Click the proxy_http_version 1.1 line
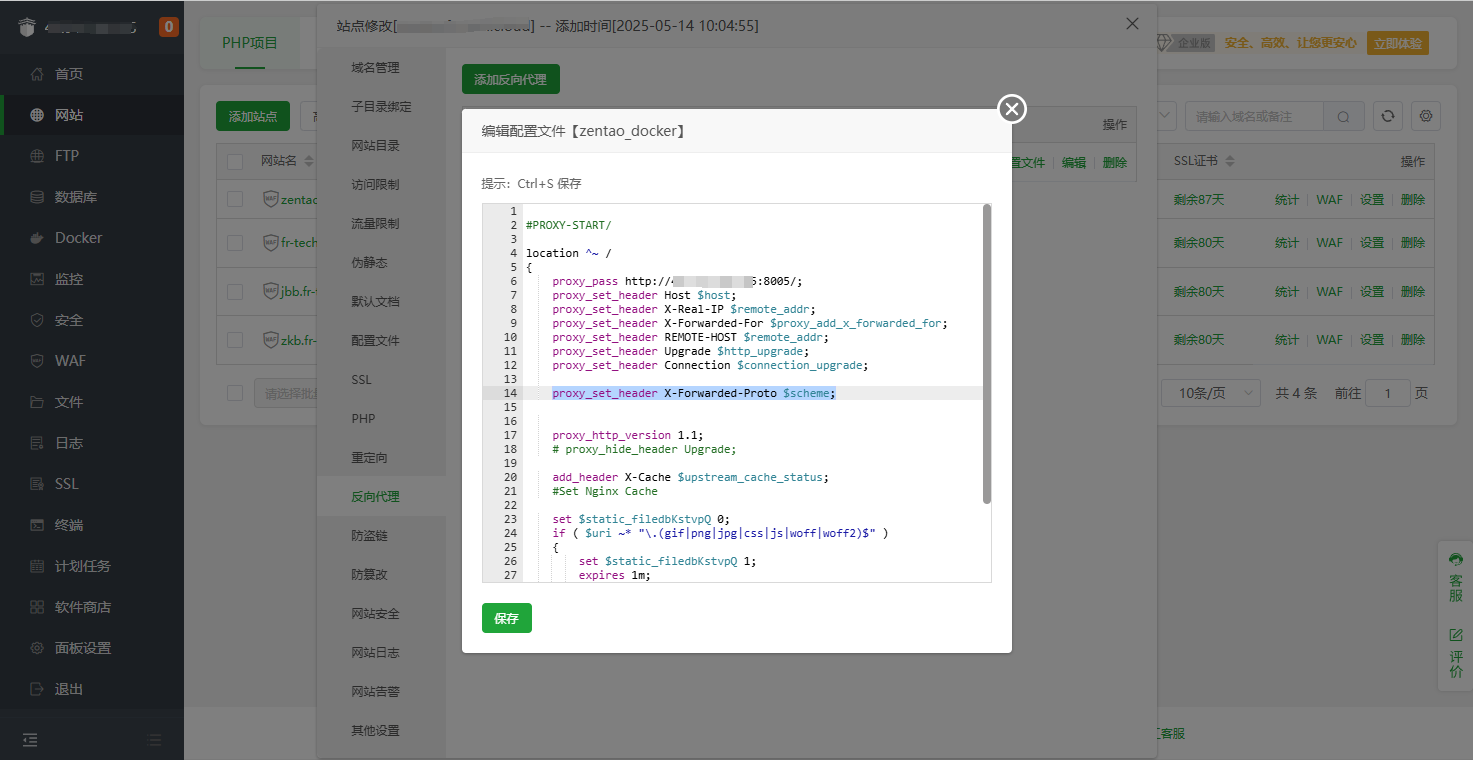Viewport: 1473px width, 760px height. (x=627, y=435)
